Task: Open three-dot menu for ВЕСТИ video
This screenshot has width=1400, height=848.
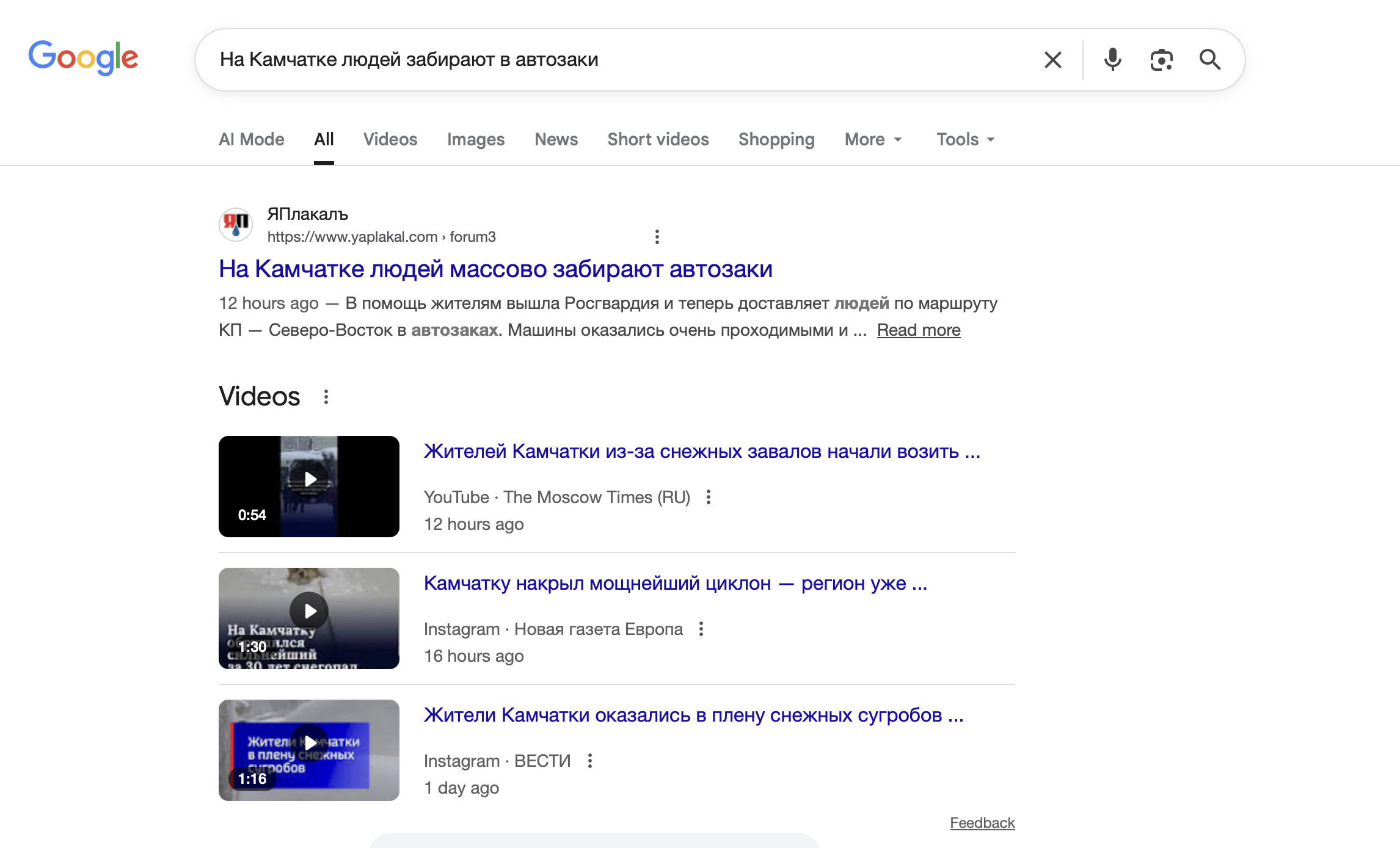Action: point(589,761)
